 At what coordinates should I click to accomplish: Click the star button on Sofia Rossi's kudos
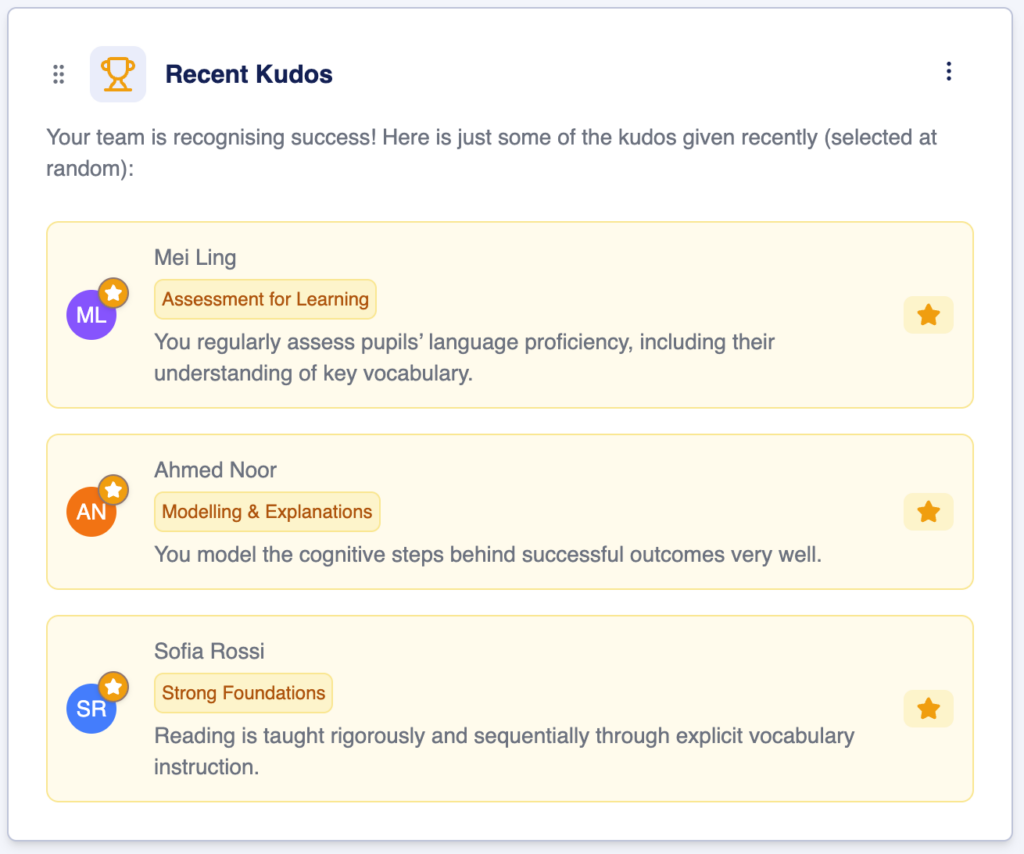(x=928, y=709)
